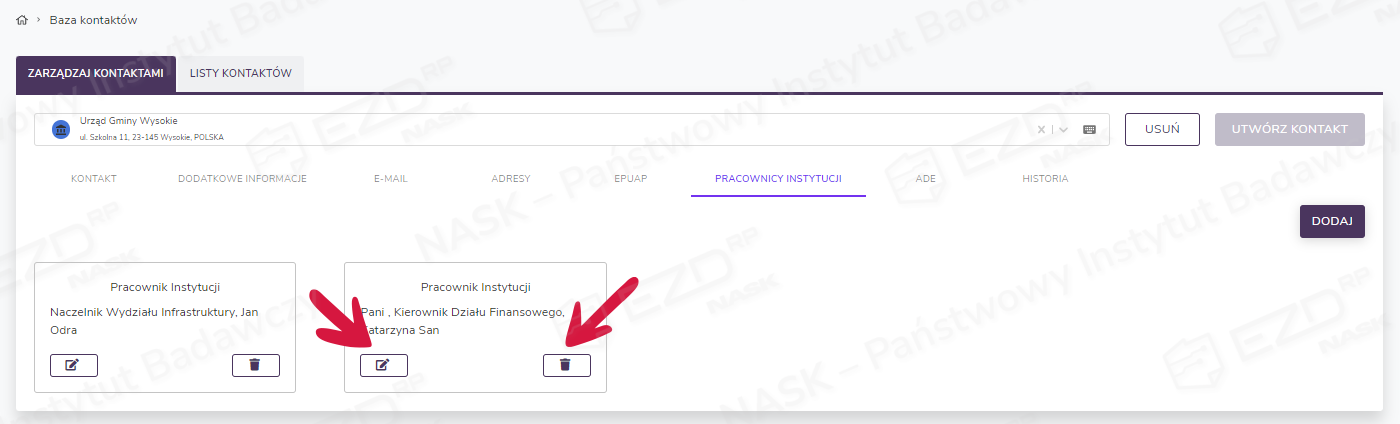Screen dimensions: 1400x424
Task: Click the Urząd Gminy Wysokie contact field
Action: point(500,129)
